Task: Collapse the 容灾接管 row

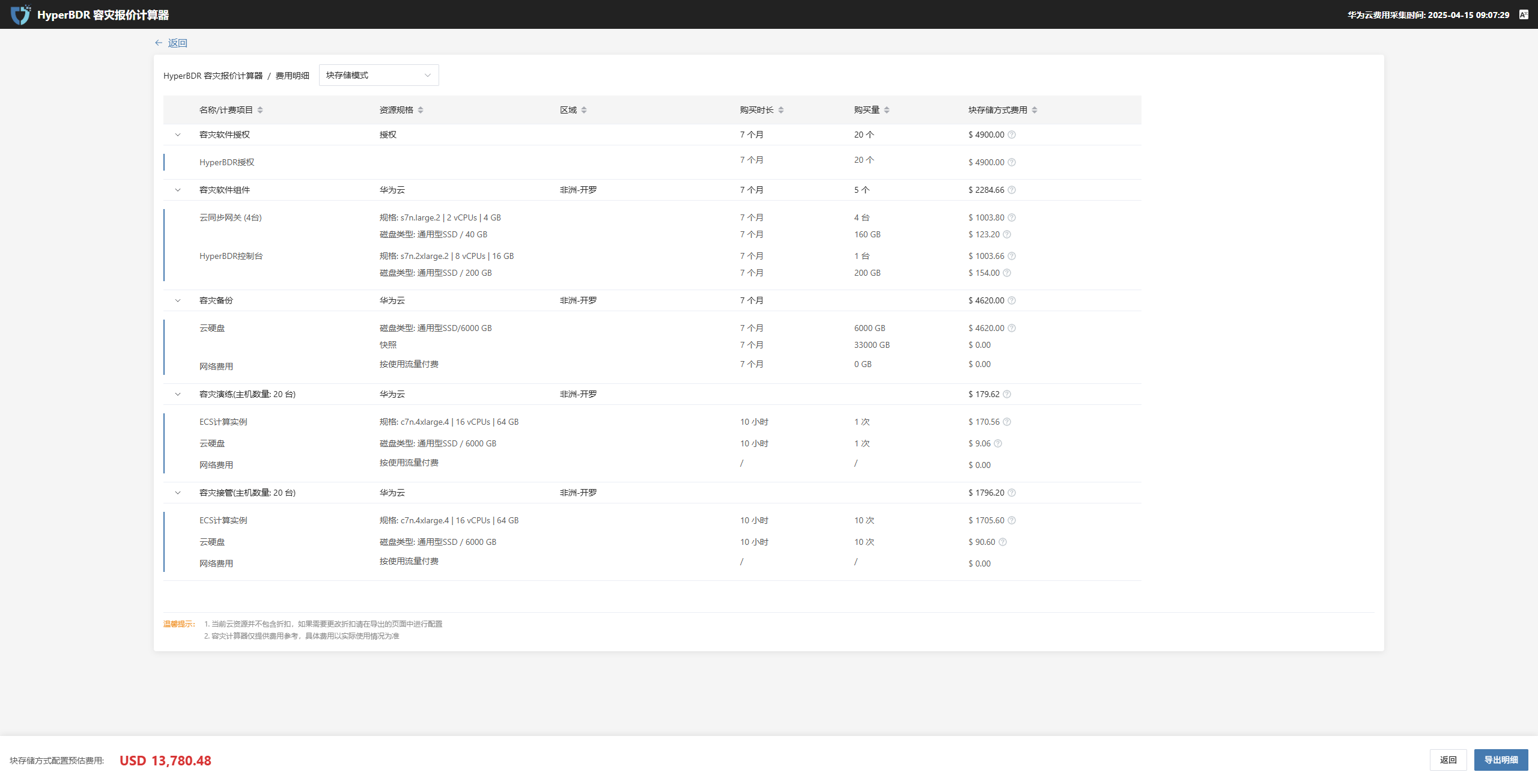Action: (178, 493)
